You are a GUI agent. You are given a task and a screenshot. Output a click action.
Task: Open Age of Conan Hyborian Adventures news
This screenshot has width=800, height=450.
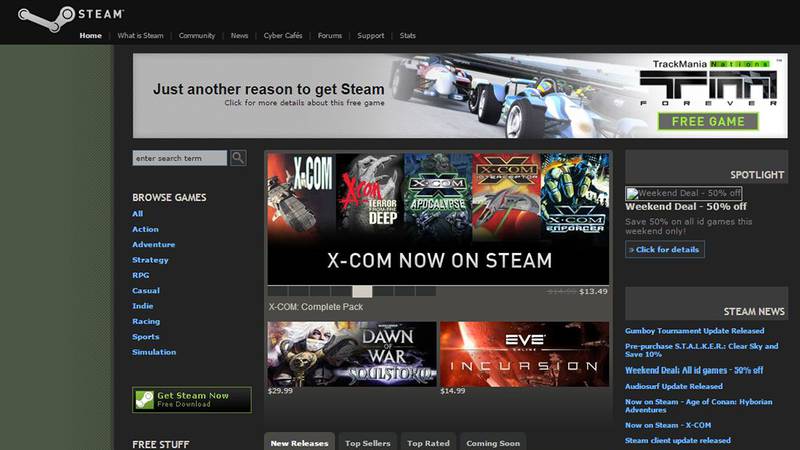coord(698,406)
